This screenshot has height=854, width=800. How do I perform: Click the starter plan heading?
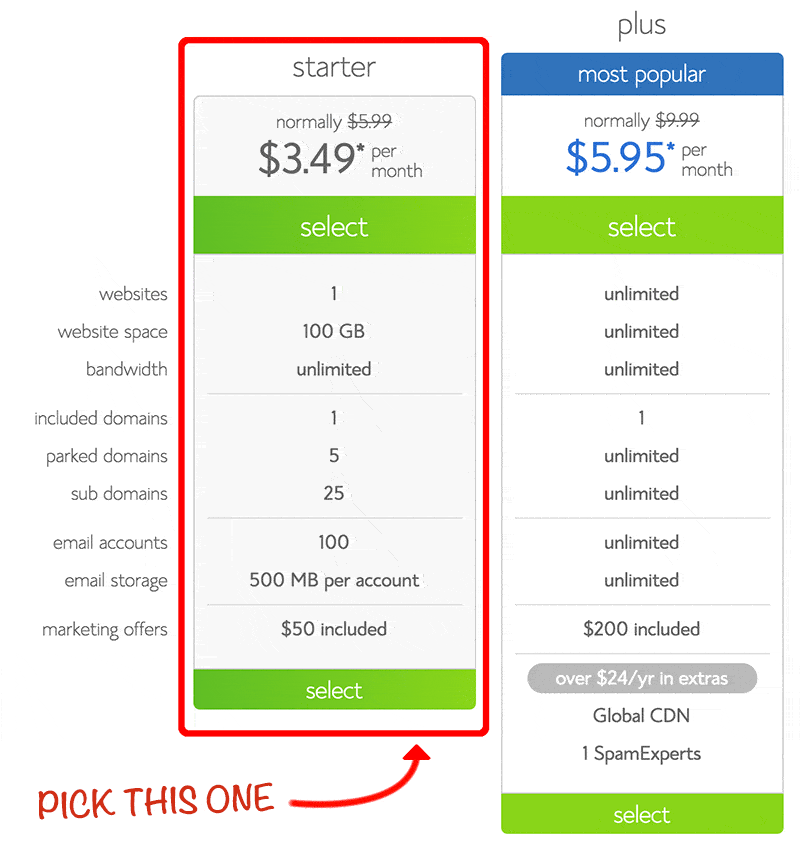[x=334, y=68]
